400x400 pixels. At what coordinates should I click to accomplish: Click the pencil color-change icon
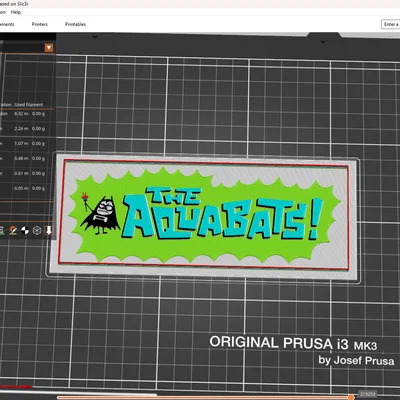tap(13, 230)
